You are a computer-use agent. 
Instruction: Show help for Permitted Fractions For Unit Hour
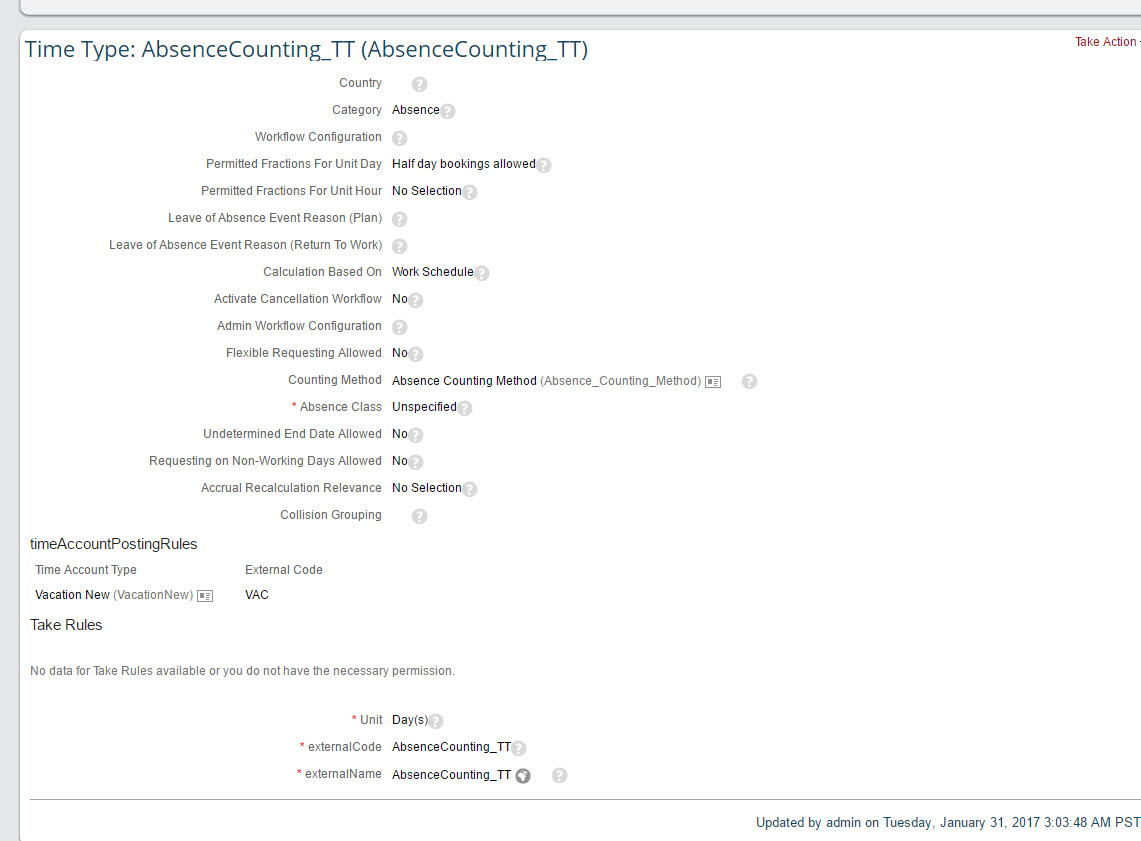tap(469, 192)
